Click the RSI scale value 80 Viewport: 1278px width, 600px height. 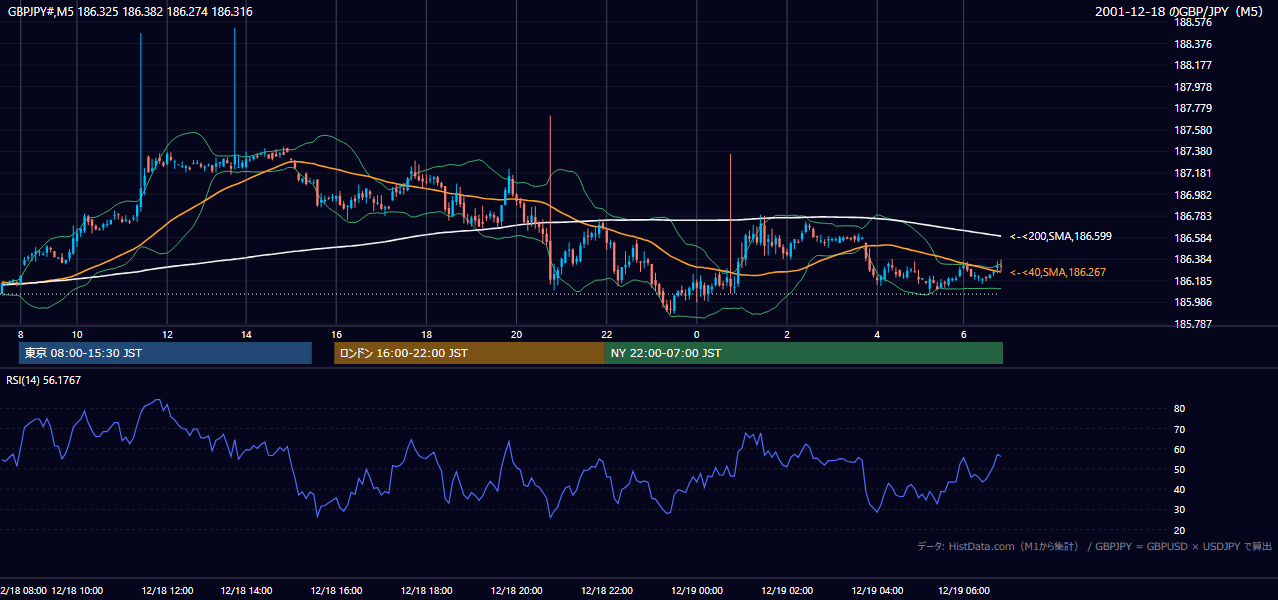click(x=1179, y=409)
